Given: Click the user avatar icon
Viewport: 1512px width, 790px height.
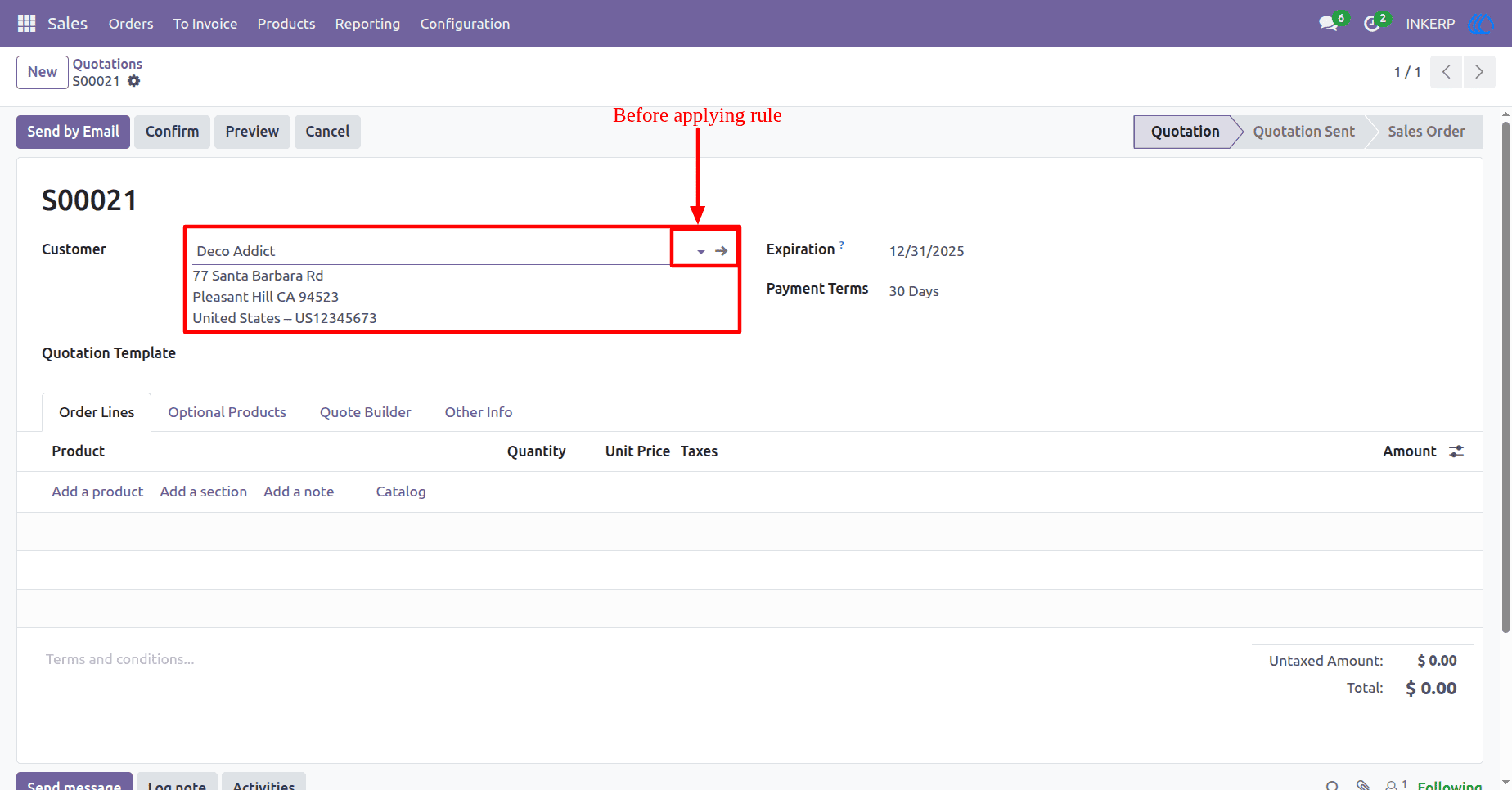Looking at the screenshot, I should click(x=1481, y=24).
